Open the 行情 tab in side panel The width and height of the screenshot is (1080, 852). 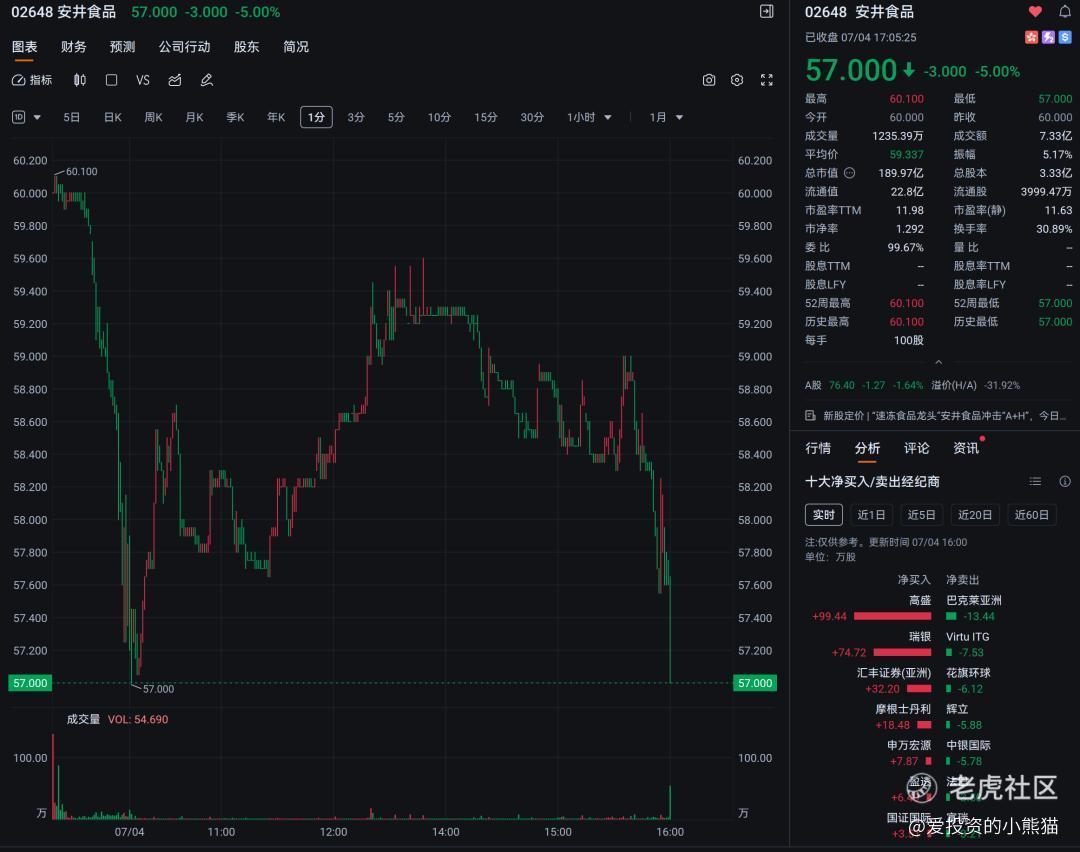tap(818, 448)
